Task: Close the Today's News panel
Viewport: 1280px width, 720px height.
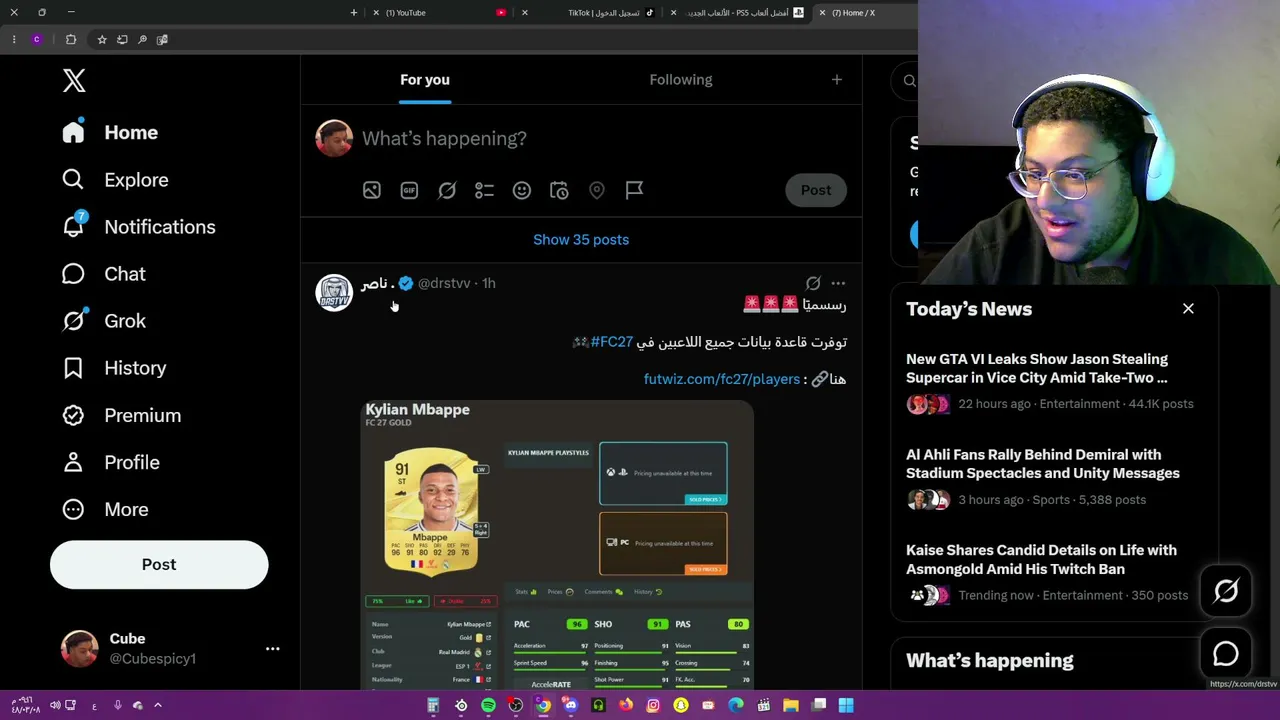Action: (x=1188, y=309)
